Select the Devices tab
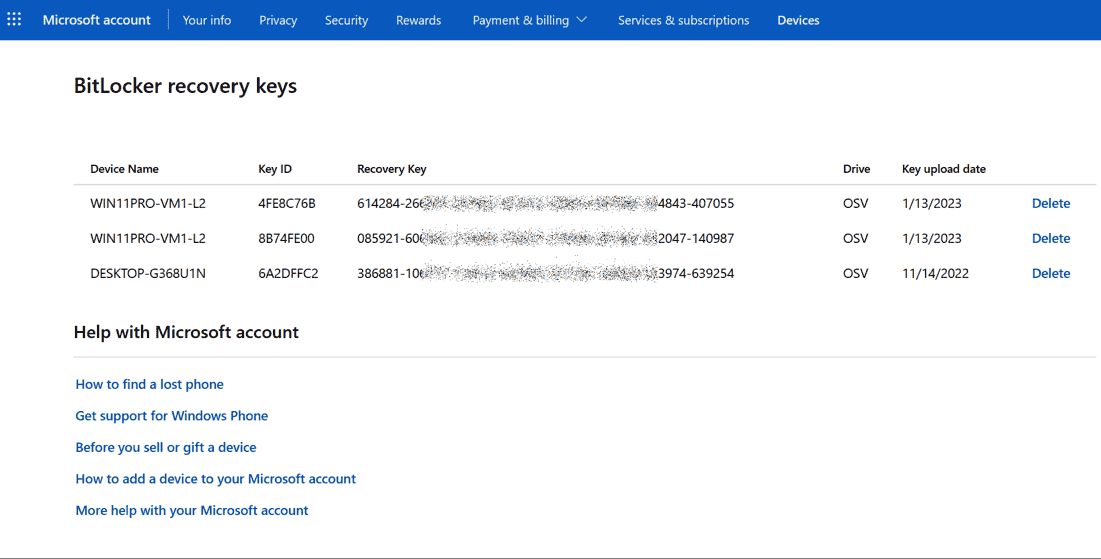Image resolution: width=1101 pixels, height=559 pixels. click(x=798, y=20)
